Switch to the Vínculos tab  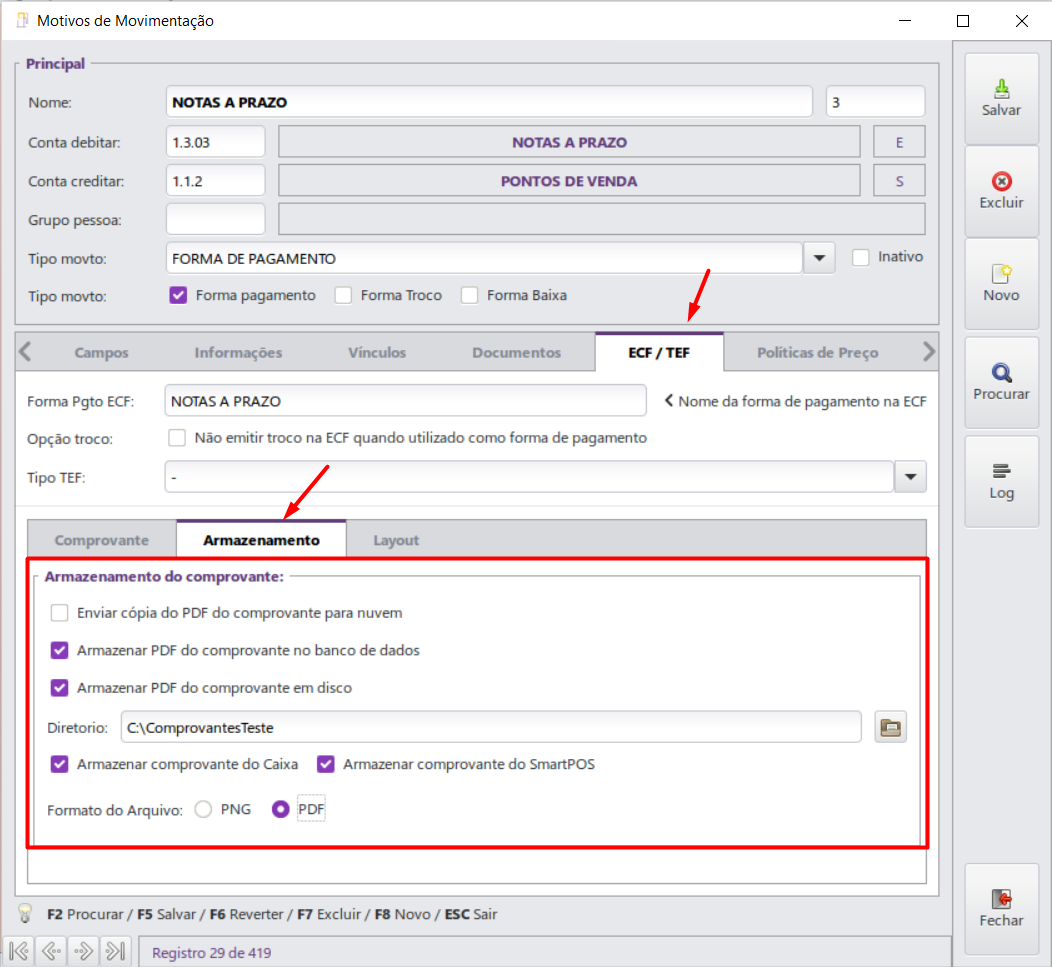pyautogui.click(x=377, y=353)
